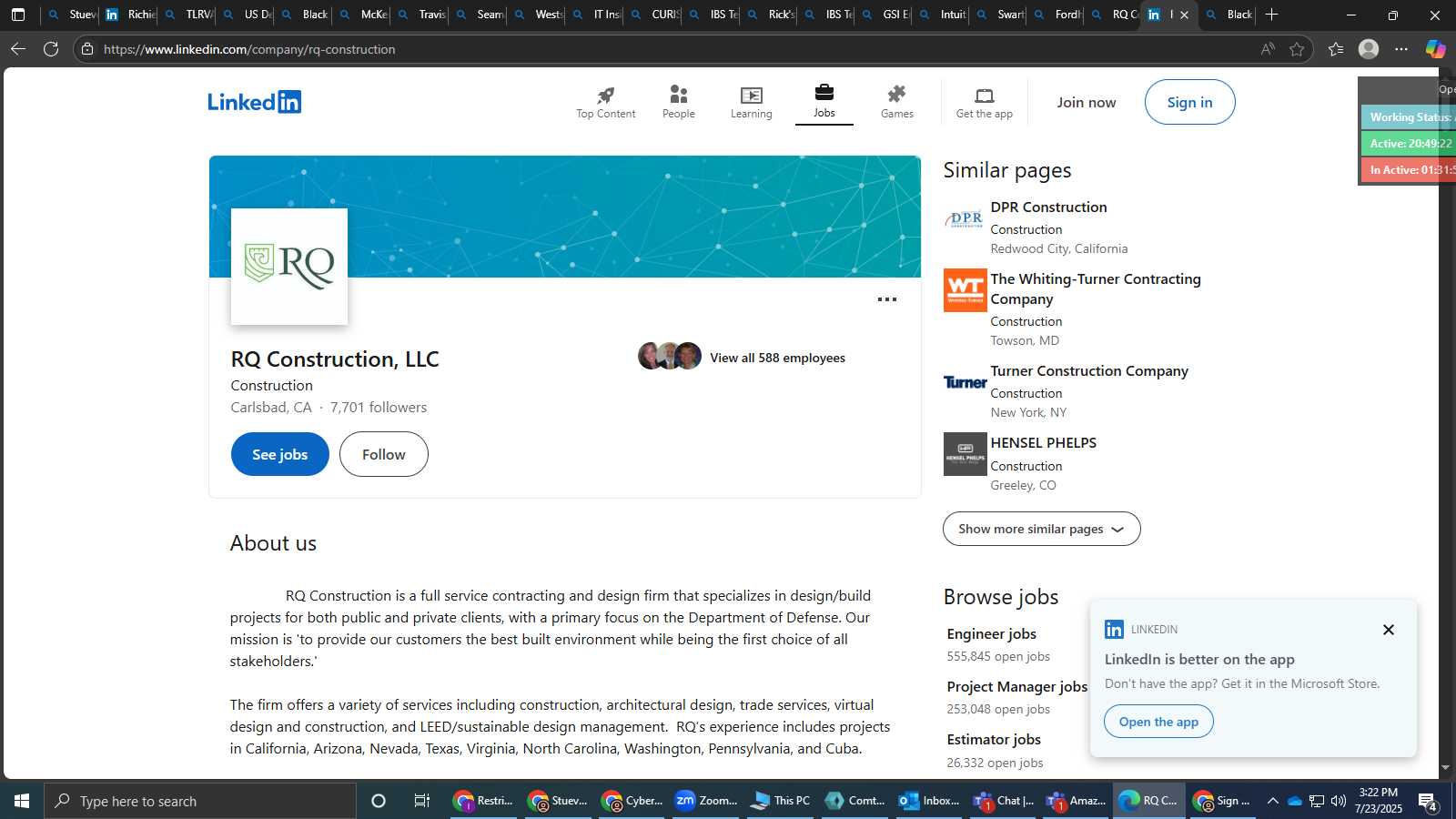Browse Project Manager jobs link

tap(1016, 687)
